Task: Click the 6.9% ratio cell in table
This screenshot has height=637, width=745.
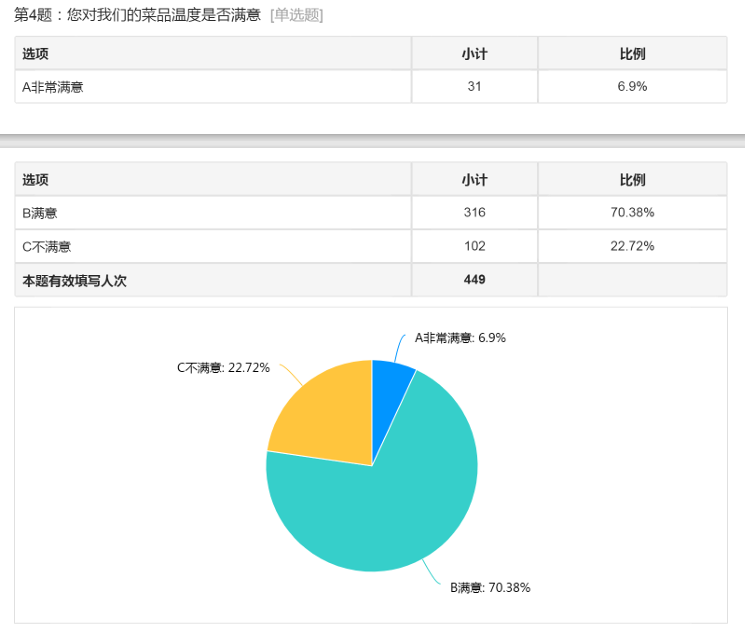Action: 632,87
